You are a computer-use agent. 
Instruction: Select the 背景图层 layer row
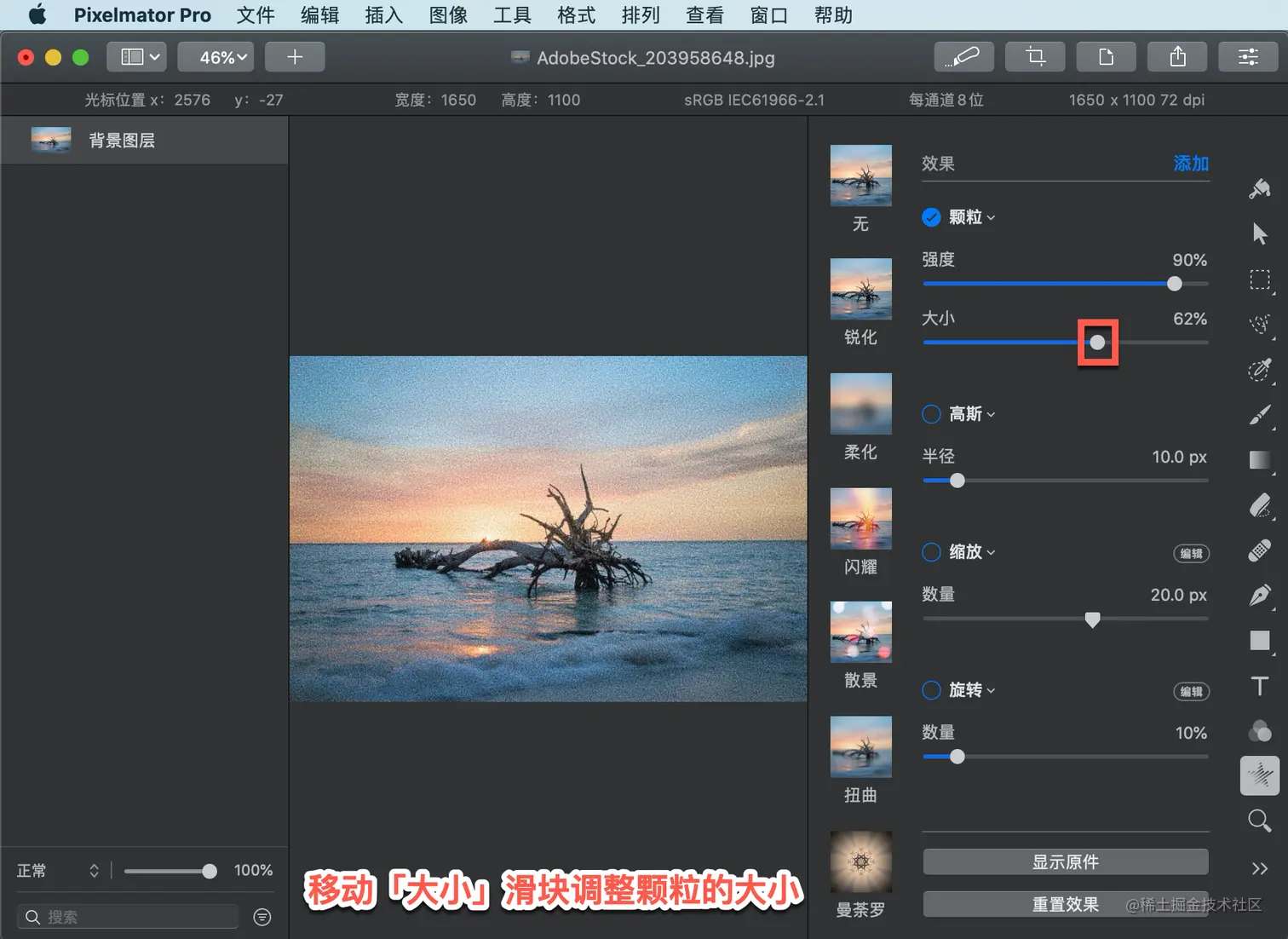coord(145,141)
